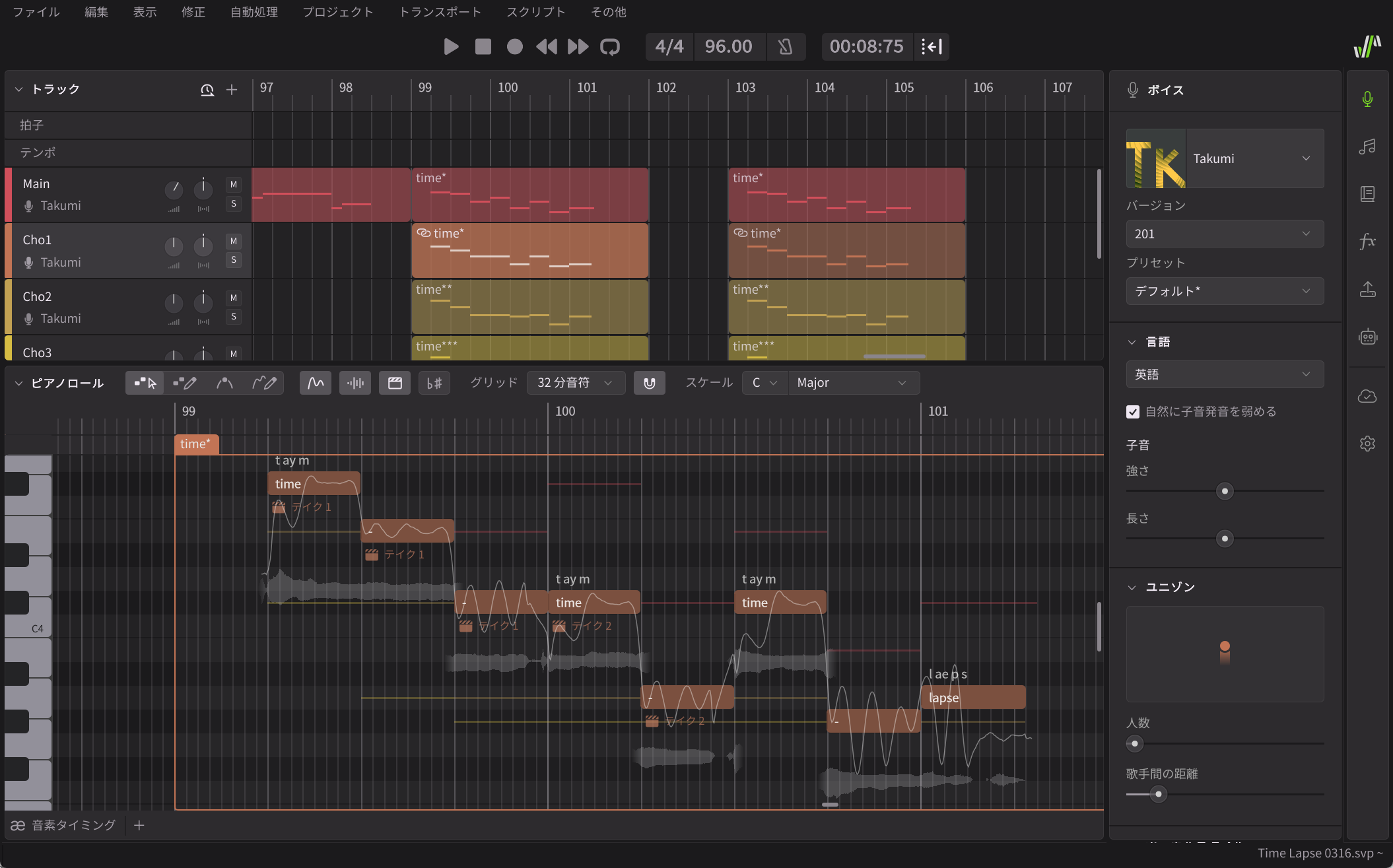Toggle waveform display icon in piano roll
The image size is (1393, 868).
[355, 383]
